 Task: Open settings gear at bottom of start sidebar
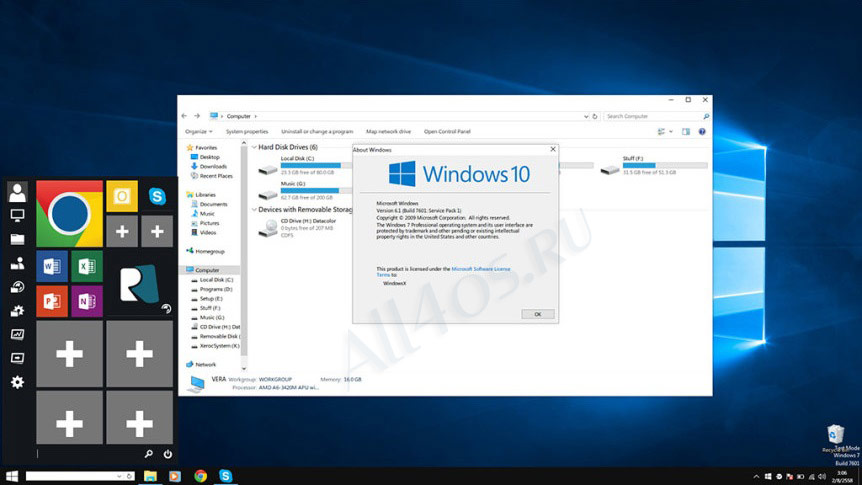tap(17, 382)
